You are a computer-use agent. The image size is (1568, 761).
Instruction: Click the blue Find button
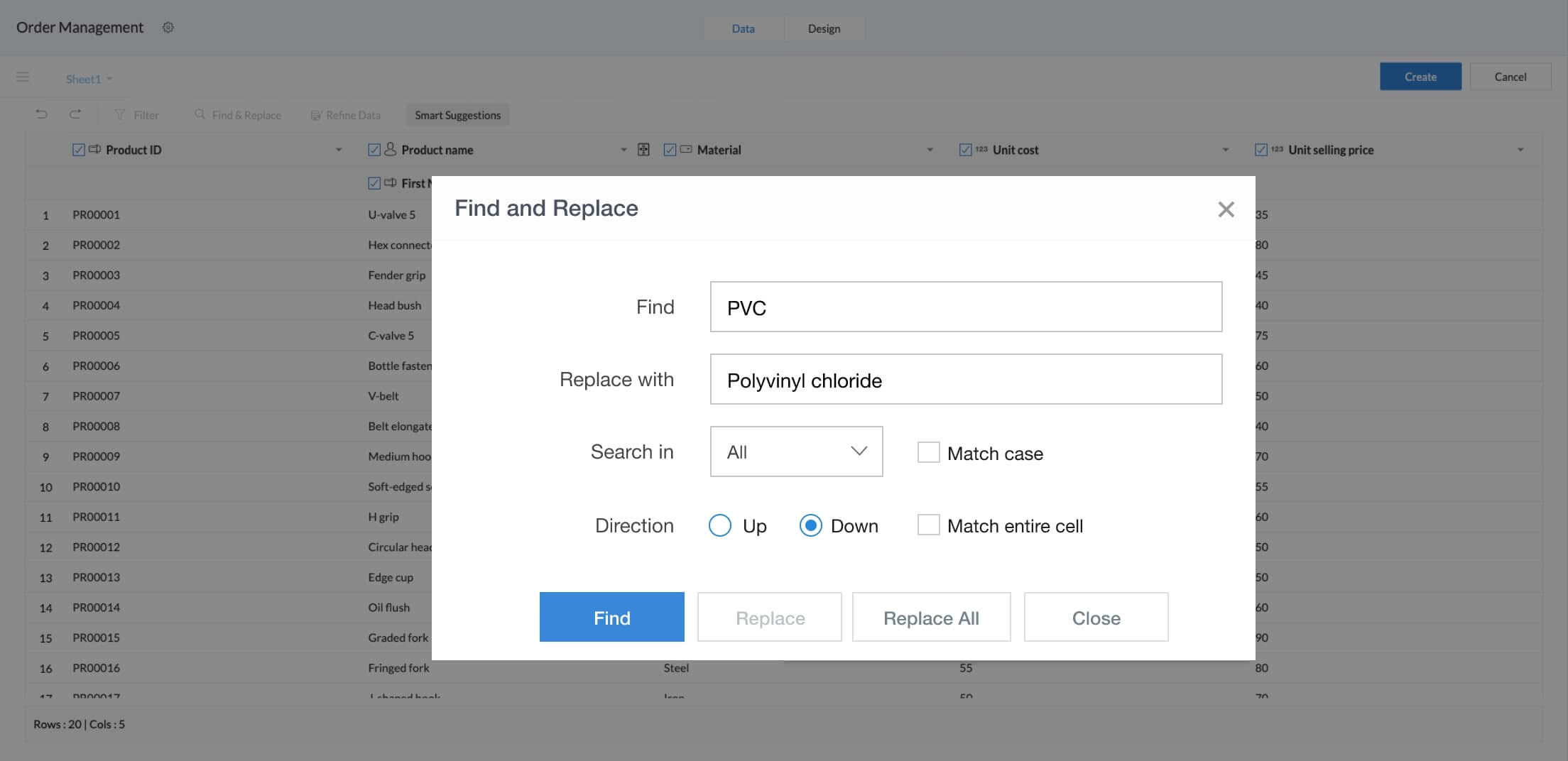(611, 618)
